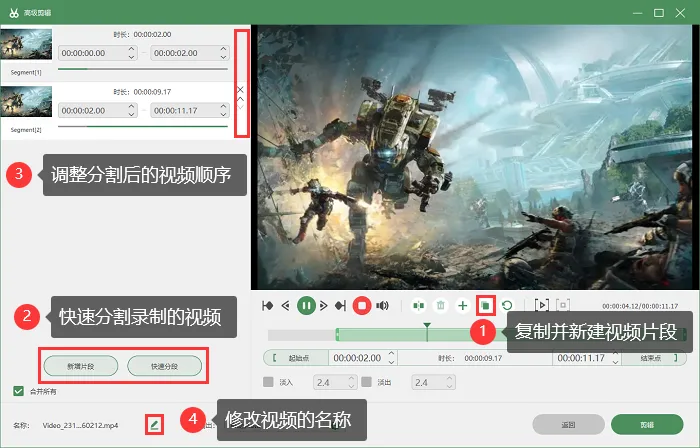The height and width of the screenshot is (448, 700).
Task: Pause the video playback
Action: (306, 306)
